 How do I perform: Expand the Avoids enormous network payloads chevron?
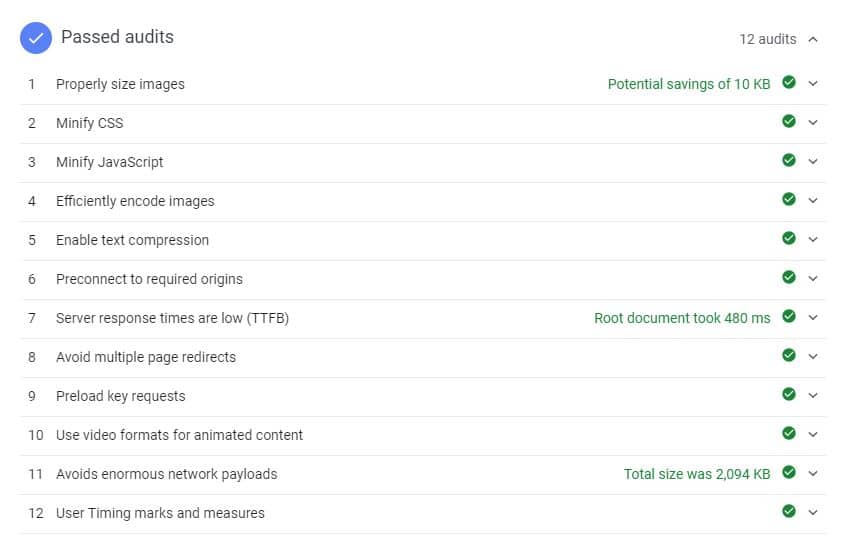[813, 473]
